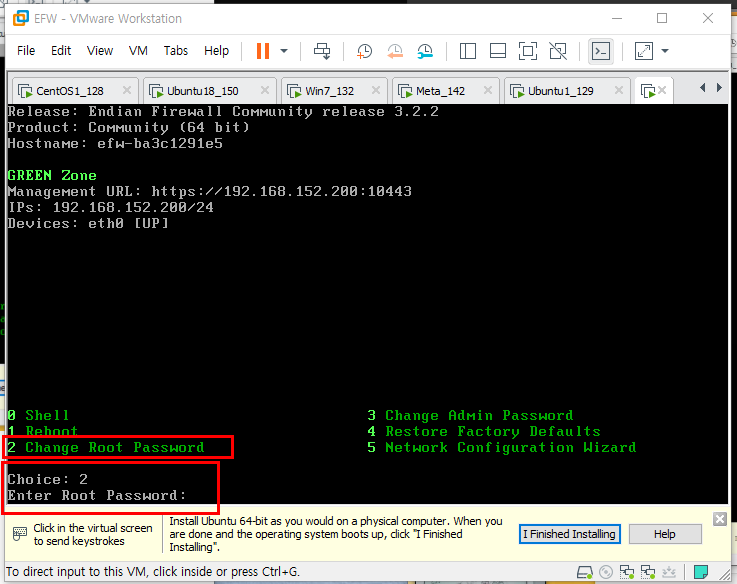Click '2 Change Root Password' console line
Image resolution: width=737 pixels, height=584 pixels.
106,447
